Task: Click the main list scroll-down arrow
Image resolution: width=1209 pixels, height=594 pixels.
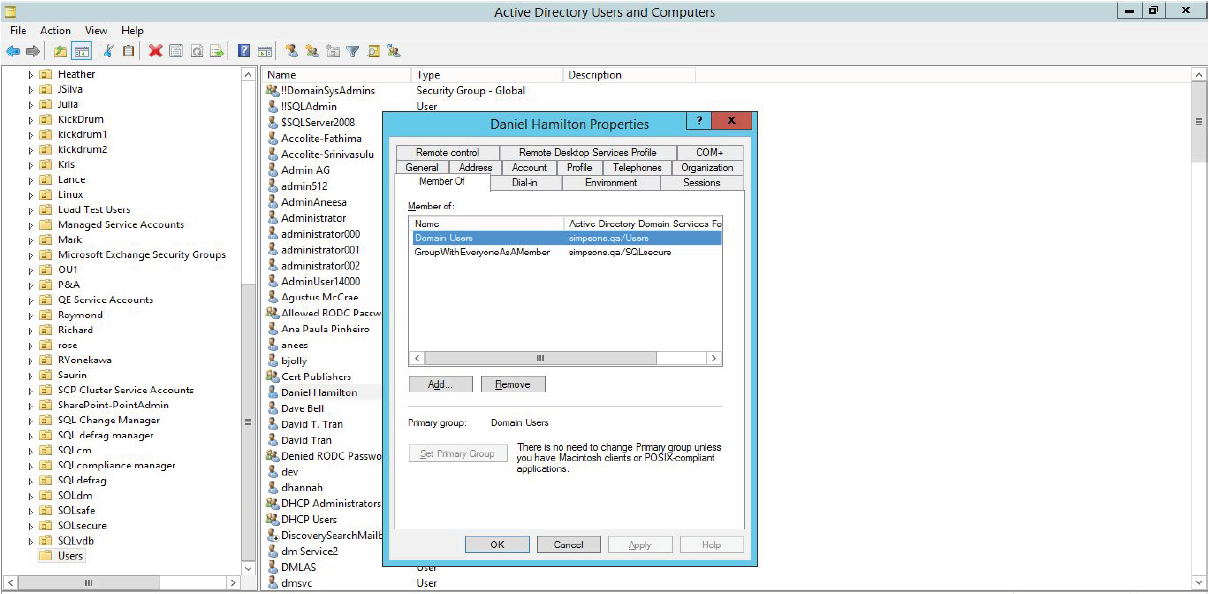Action: click(x=1200, y=582)
